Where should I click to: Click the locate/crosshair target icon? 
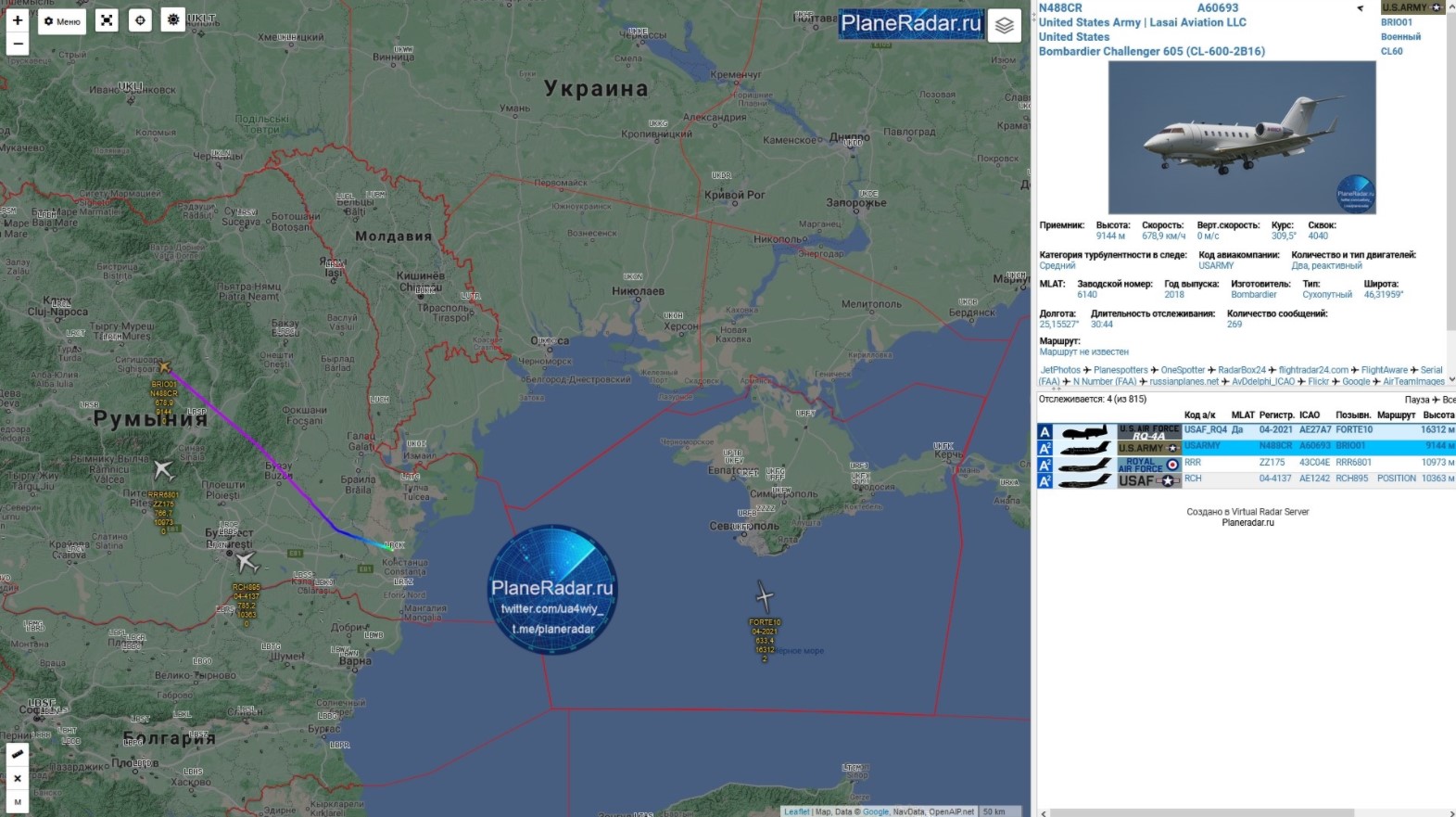click(140, 20)
